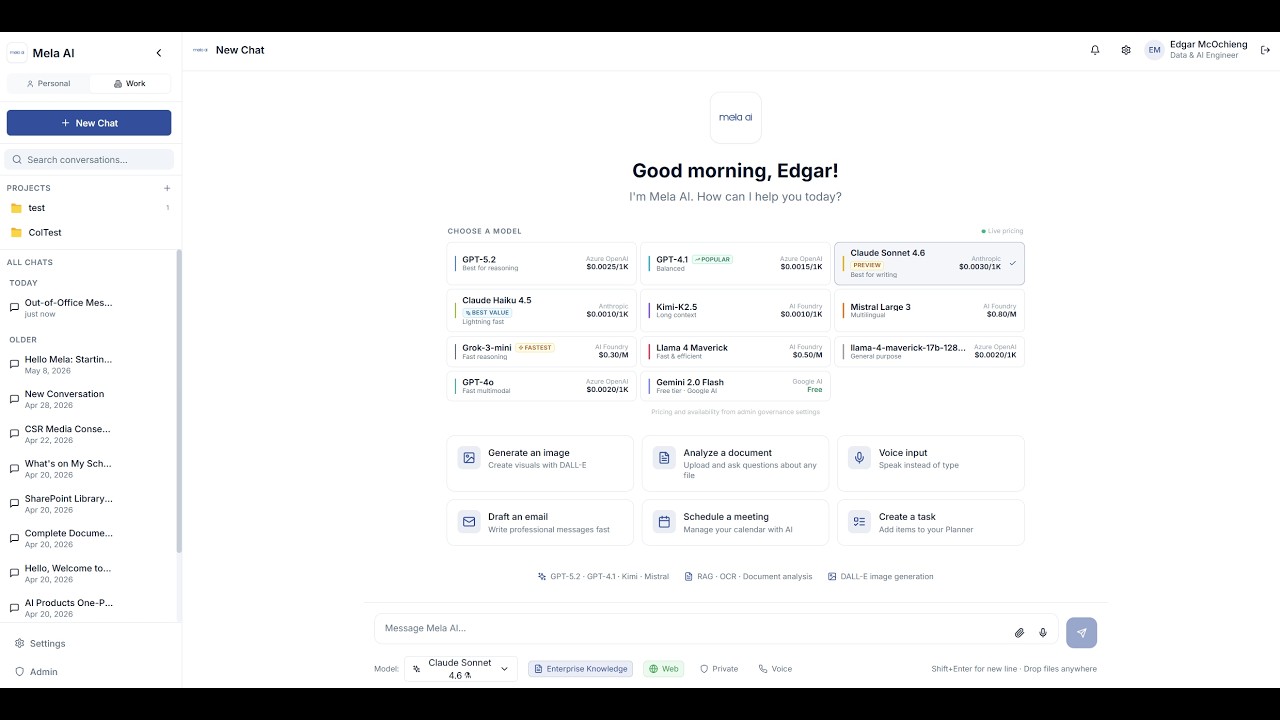The image size is (1280, 720).
Task: Open the Model dropdown showing Claude Sonnet 4.6
Action: pos(461,669)
